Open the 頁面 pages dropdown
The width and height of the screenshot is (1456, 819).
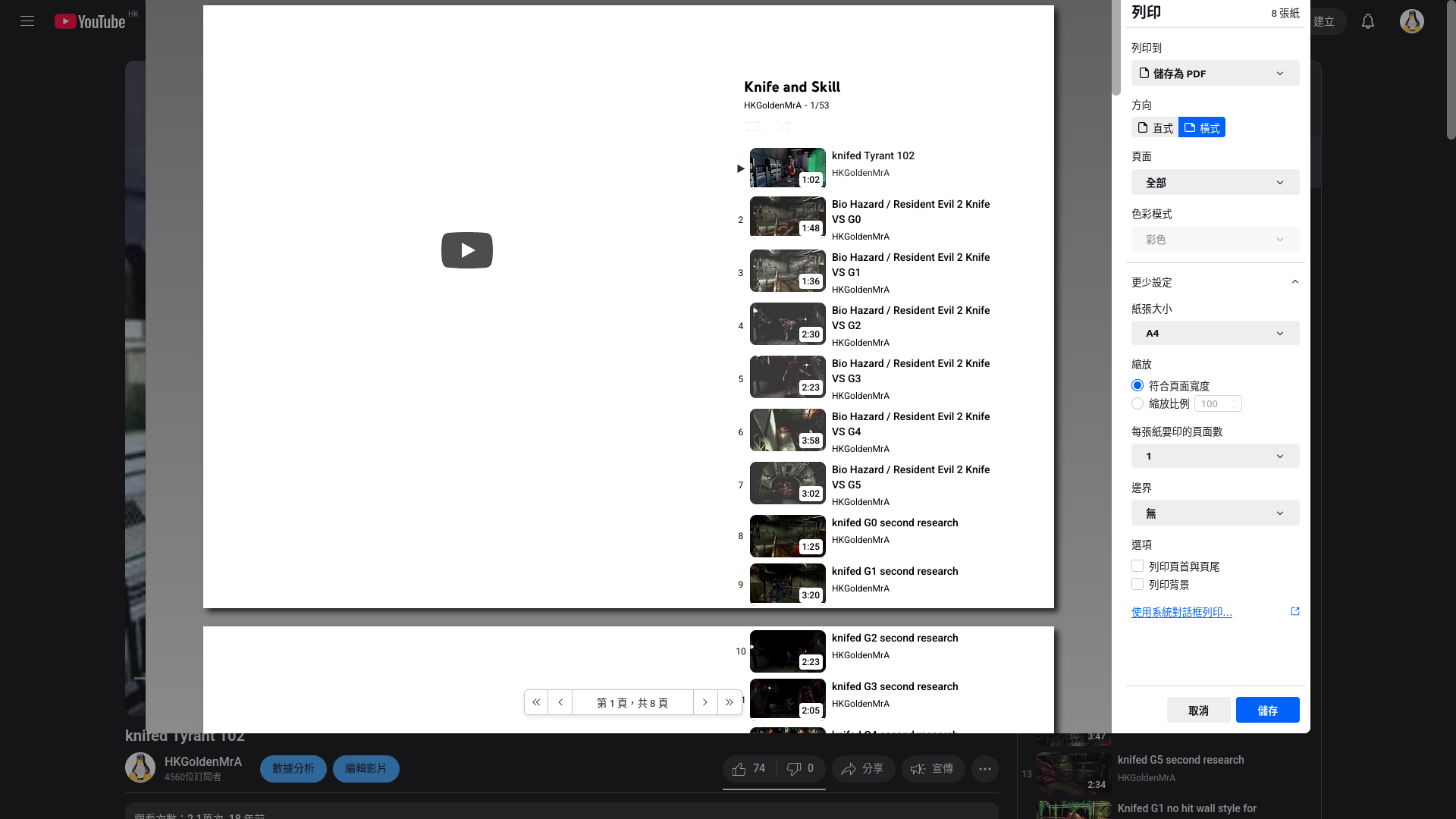click(x=1216, y=182)
